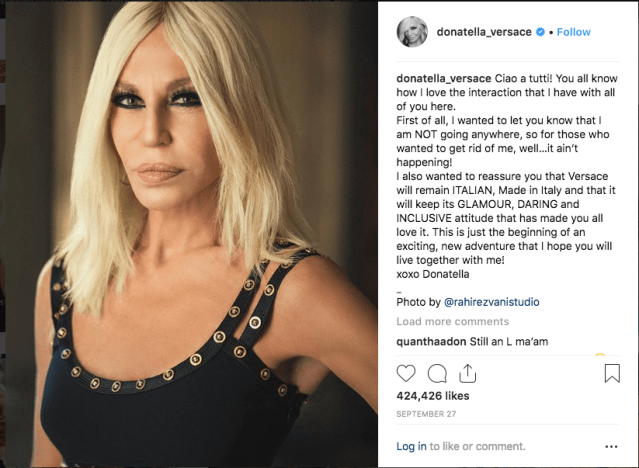The height and width of the screenshot is (468, 639).
Task: Share the post using upload arrow icon
Action: pos(467,373)
